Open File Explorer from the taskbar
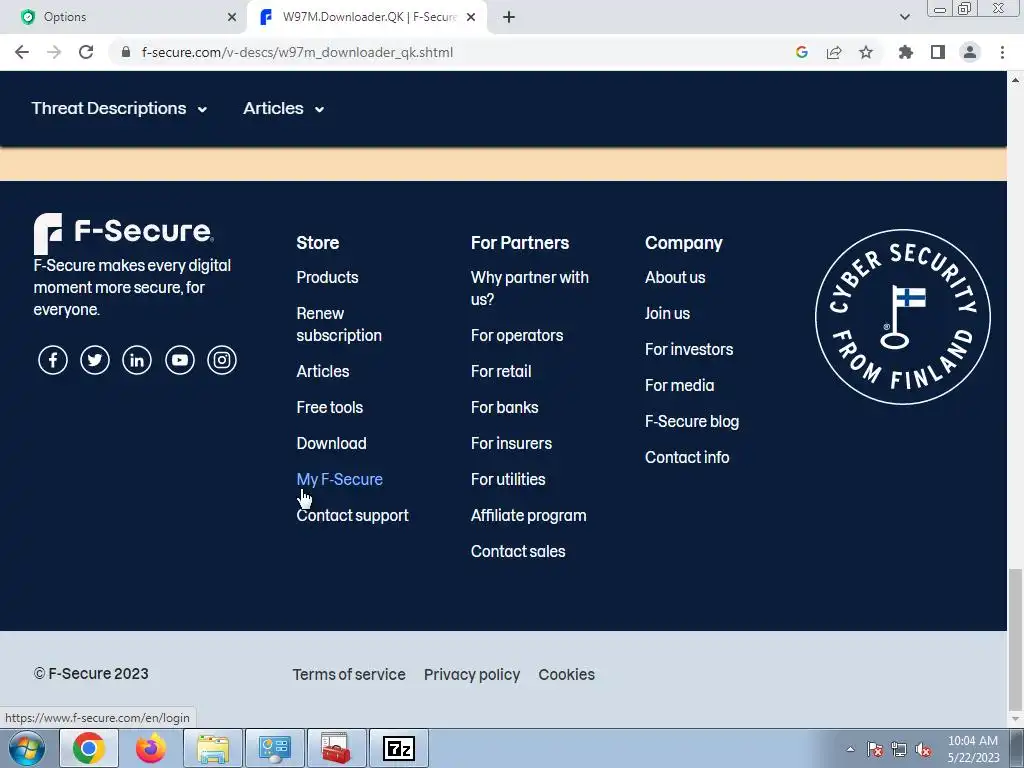The image size is (1024, 768). coord(213,748)
